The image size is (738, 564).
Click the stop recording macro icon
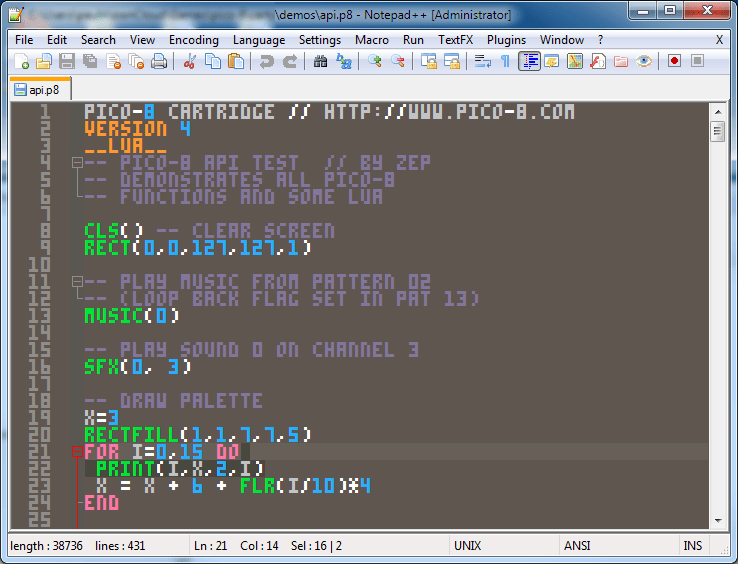click(x=698, y=61)
